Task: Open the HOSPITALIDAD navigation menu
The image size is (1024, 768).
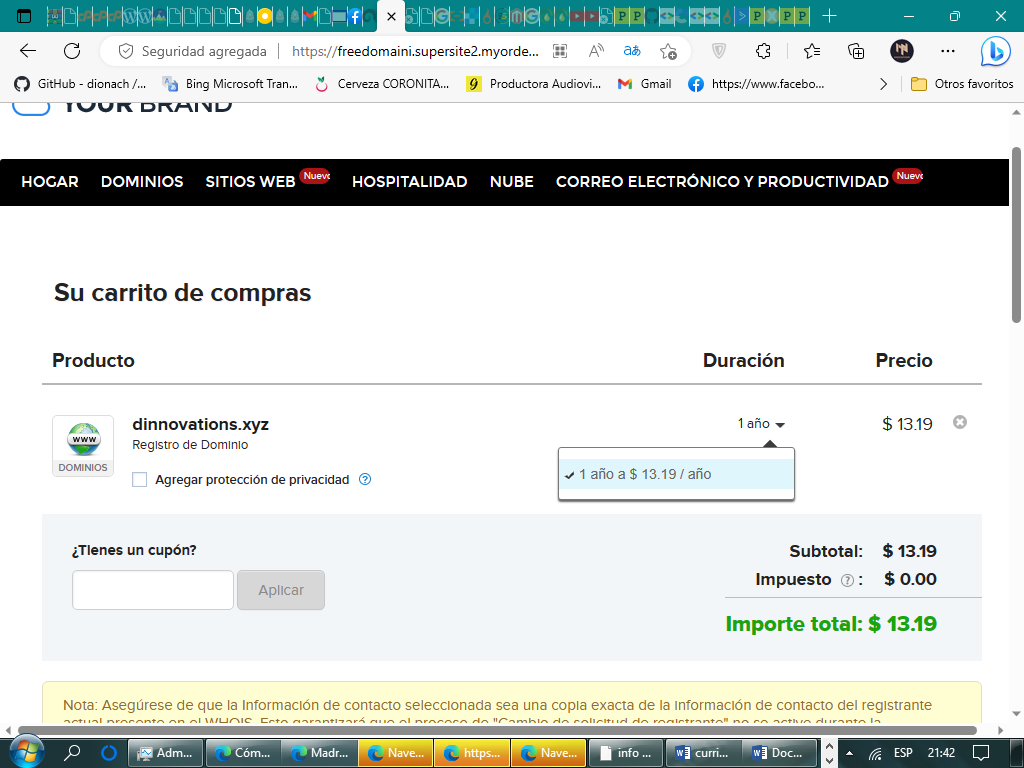Action: 409,182
